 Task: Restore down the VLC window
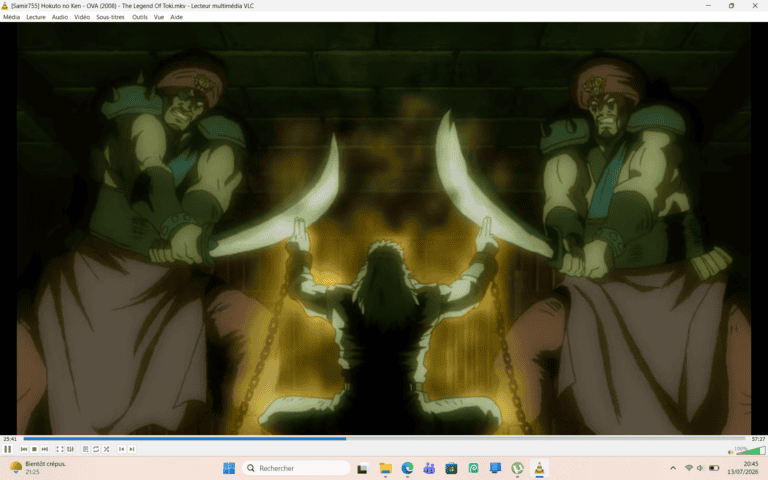tap(731, 6)
